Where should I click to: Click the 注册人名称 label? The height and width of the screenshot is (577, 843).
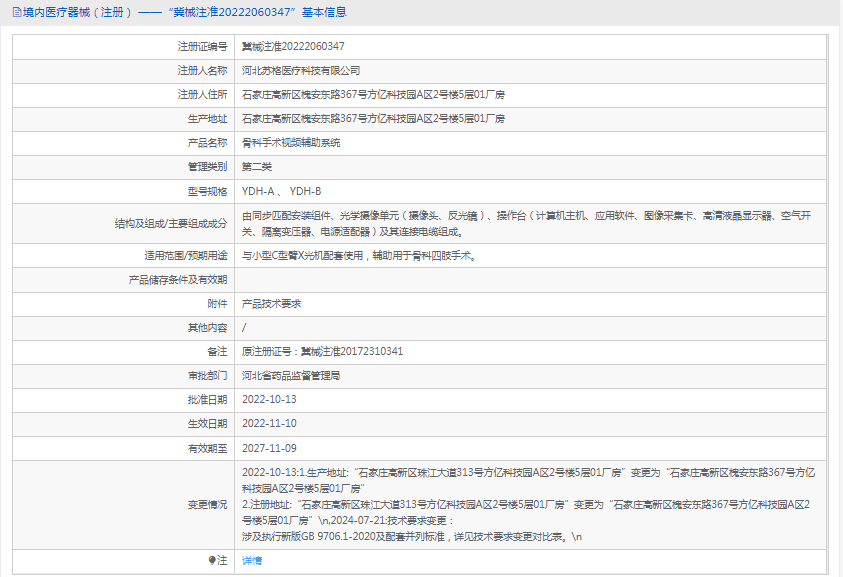tap(202, 70)
